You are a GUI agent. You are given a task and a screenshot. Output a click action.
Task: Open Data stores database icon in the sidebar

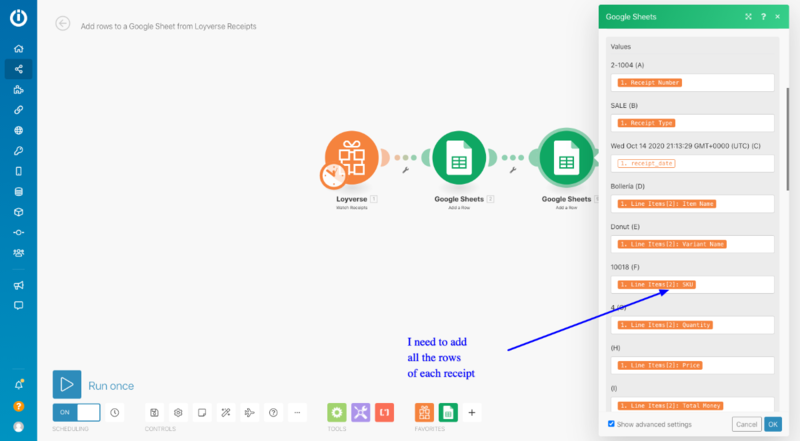tap(18, 191)
